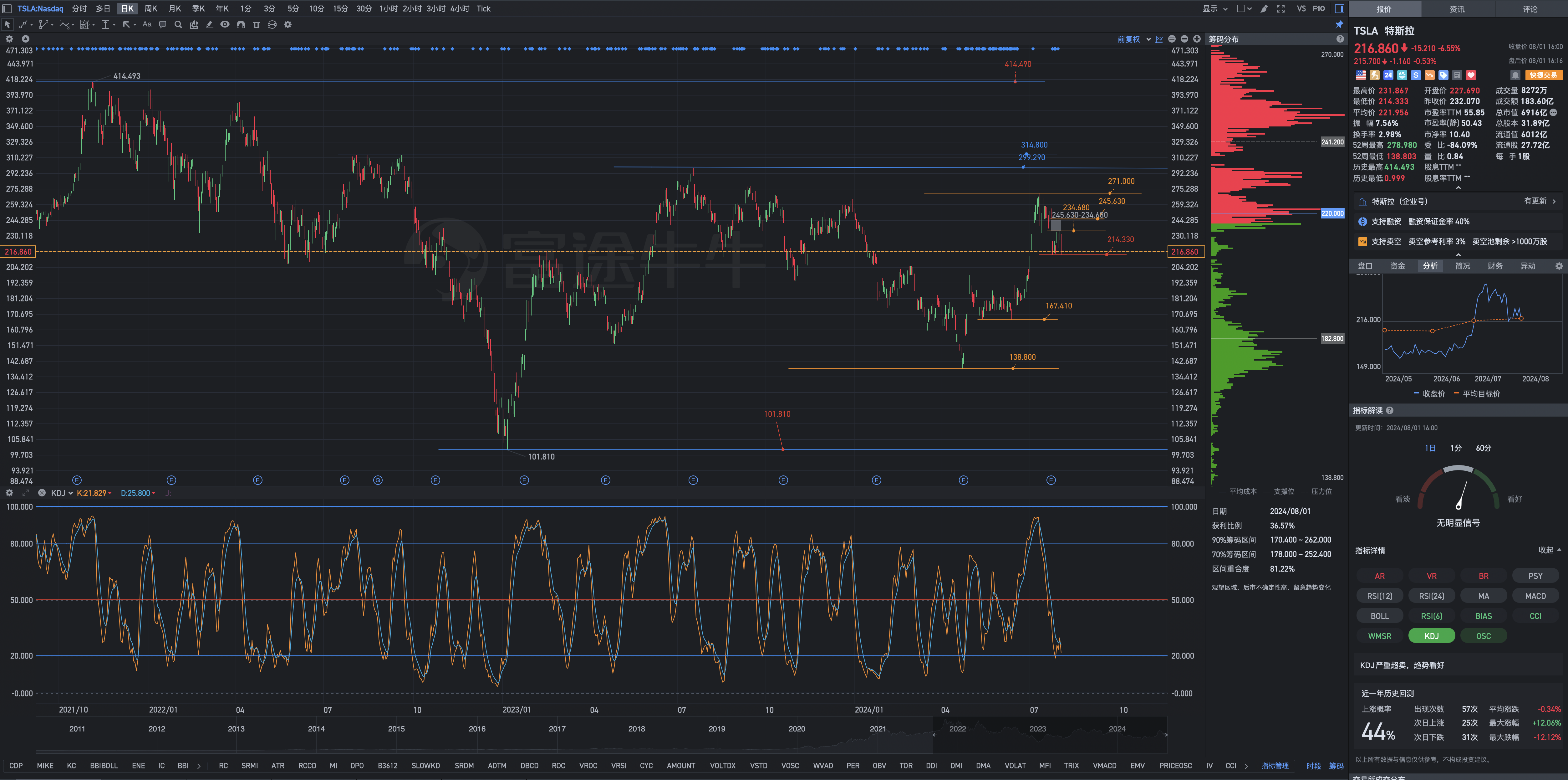Switch to the 月K monthly chart
Image resolution: width=1568 pixels, height=780 pixels.
(175, 8)
